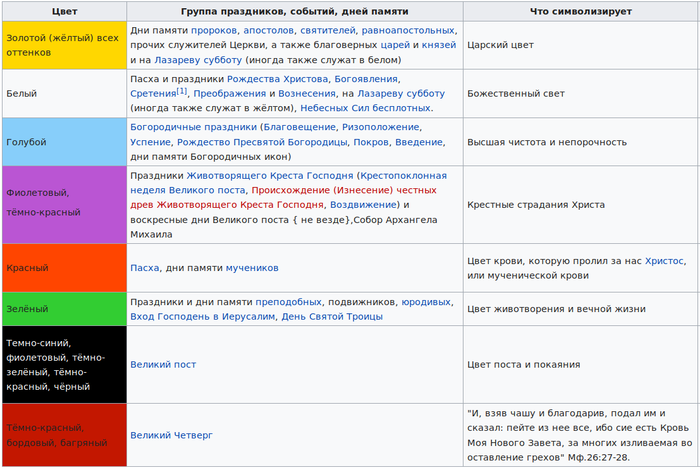Click the «Богородичные праздники» link
This screenshot has height=470, width=700.
193,128
